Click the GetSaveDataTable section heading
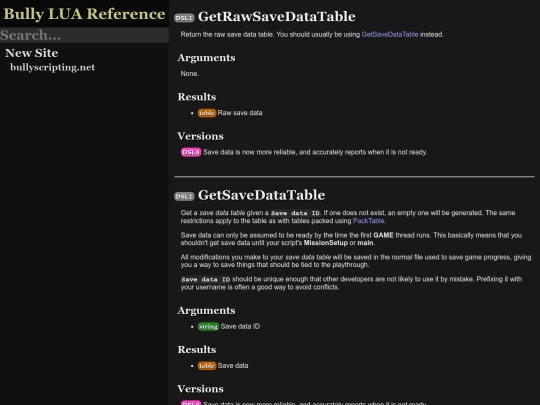Screen dimensions: 540x405 pos(261,195)
